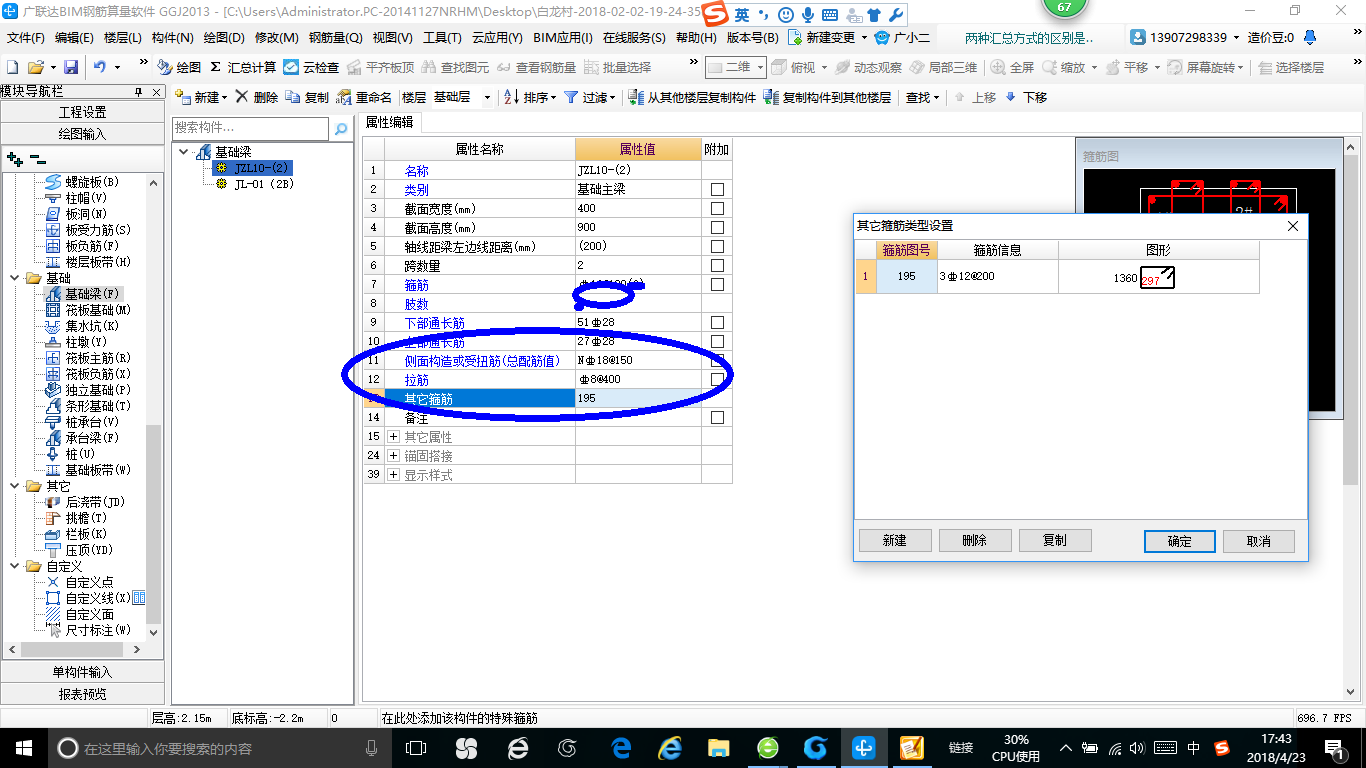Click the Open folder icon in toolbar
Image resolution: width=1366 pixels, height=768 pixels.
pyautogui.click(x=36, y=67)
